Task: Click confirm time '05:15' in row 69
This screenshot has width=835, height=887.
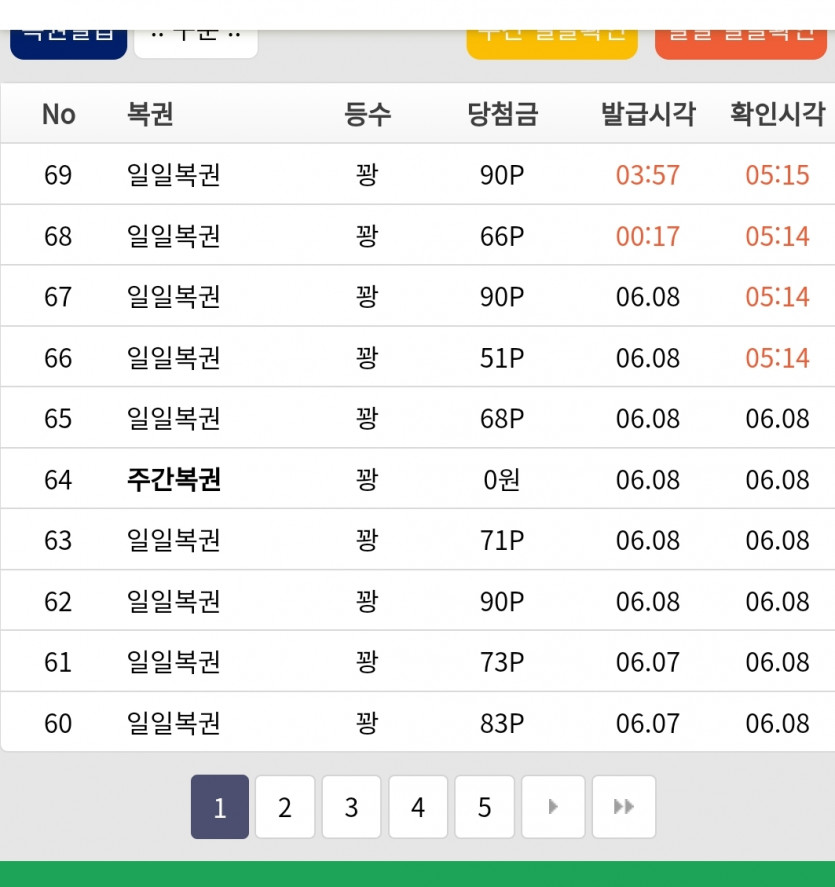Action: click(x=777, y=175)
